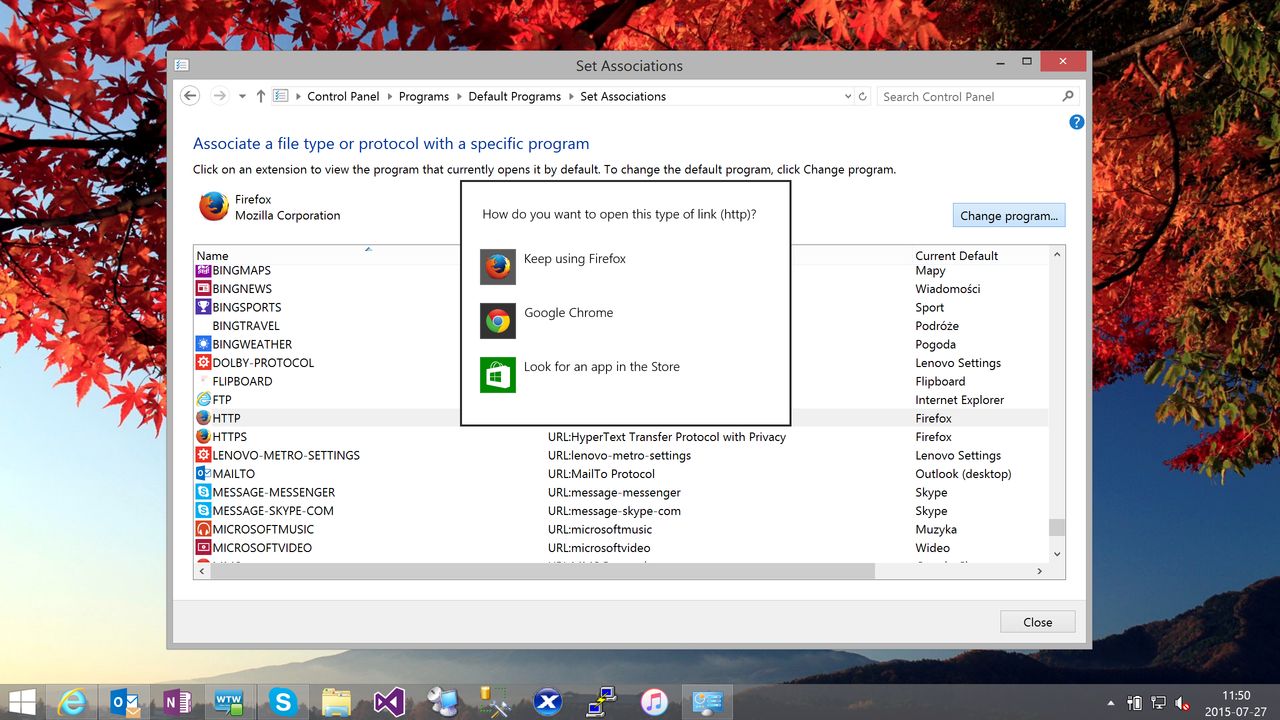Click Internet Explorer default for FTP

click(x=959, y=400)
